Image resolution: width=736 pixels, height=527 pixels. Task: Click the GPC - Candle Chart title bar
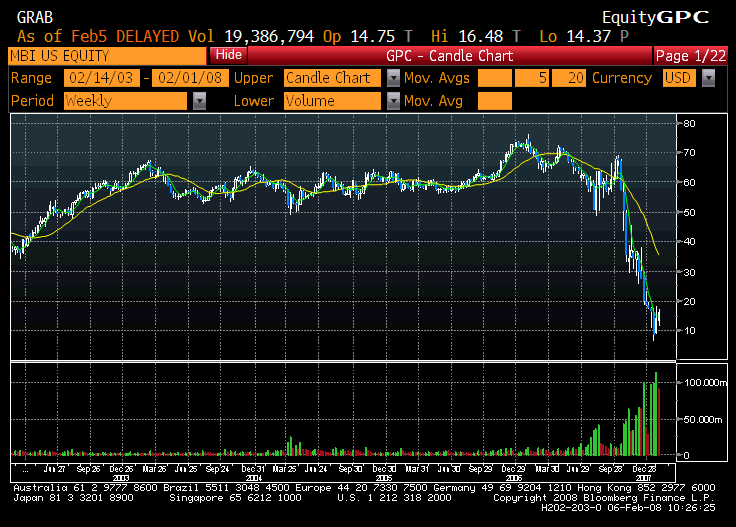point(449,55)
